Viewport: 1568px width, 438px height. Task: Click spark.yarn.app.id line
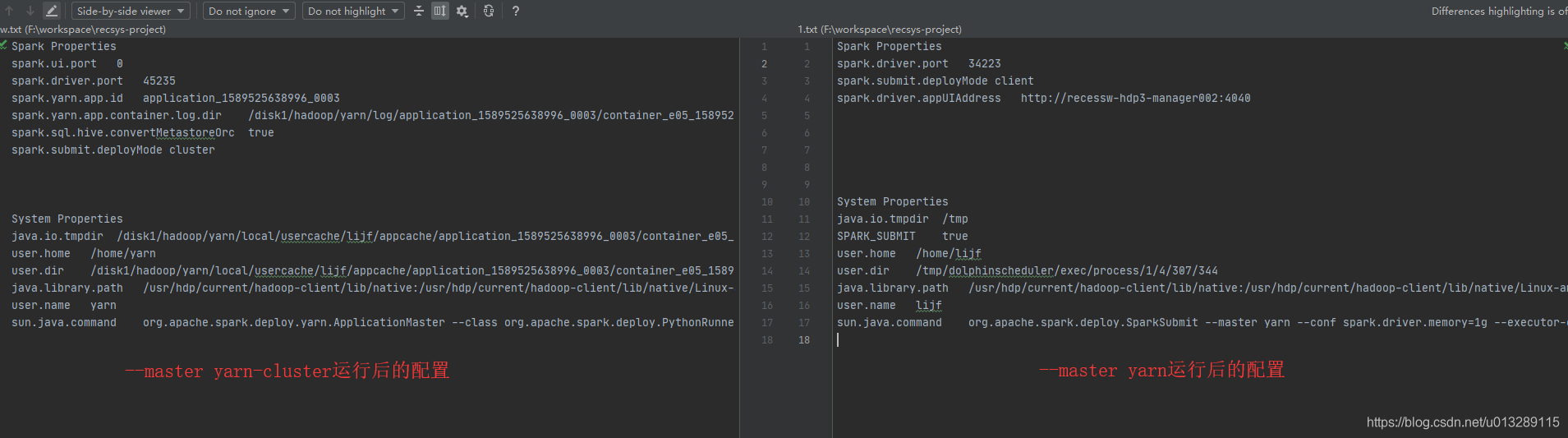point(176,98)
